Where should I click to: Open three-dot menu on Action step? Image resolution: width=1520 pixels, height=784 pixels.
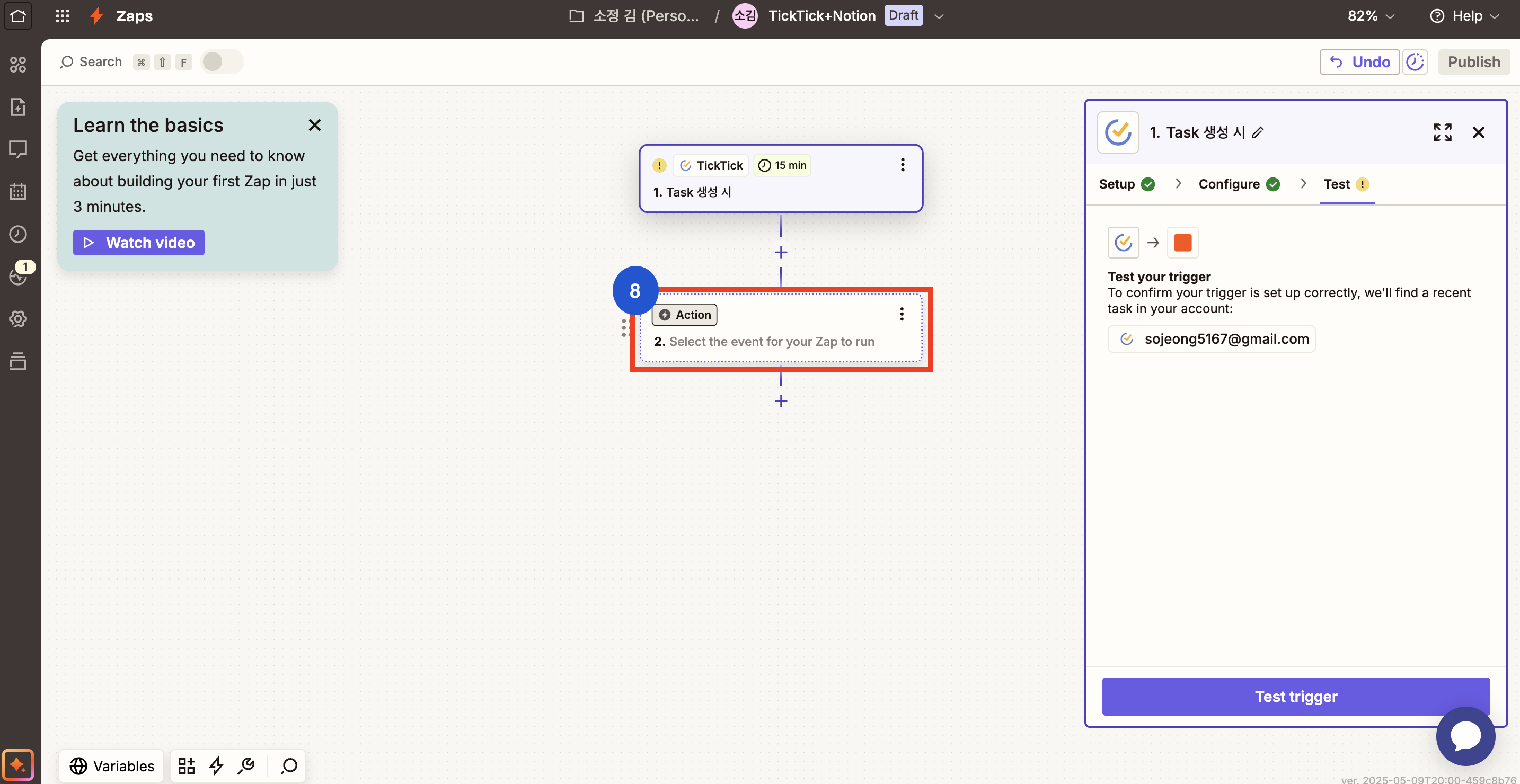tap(902, 314)
